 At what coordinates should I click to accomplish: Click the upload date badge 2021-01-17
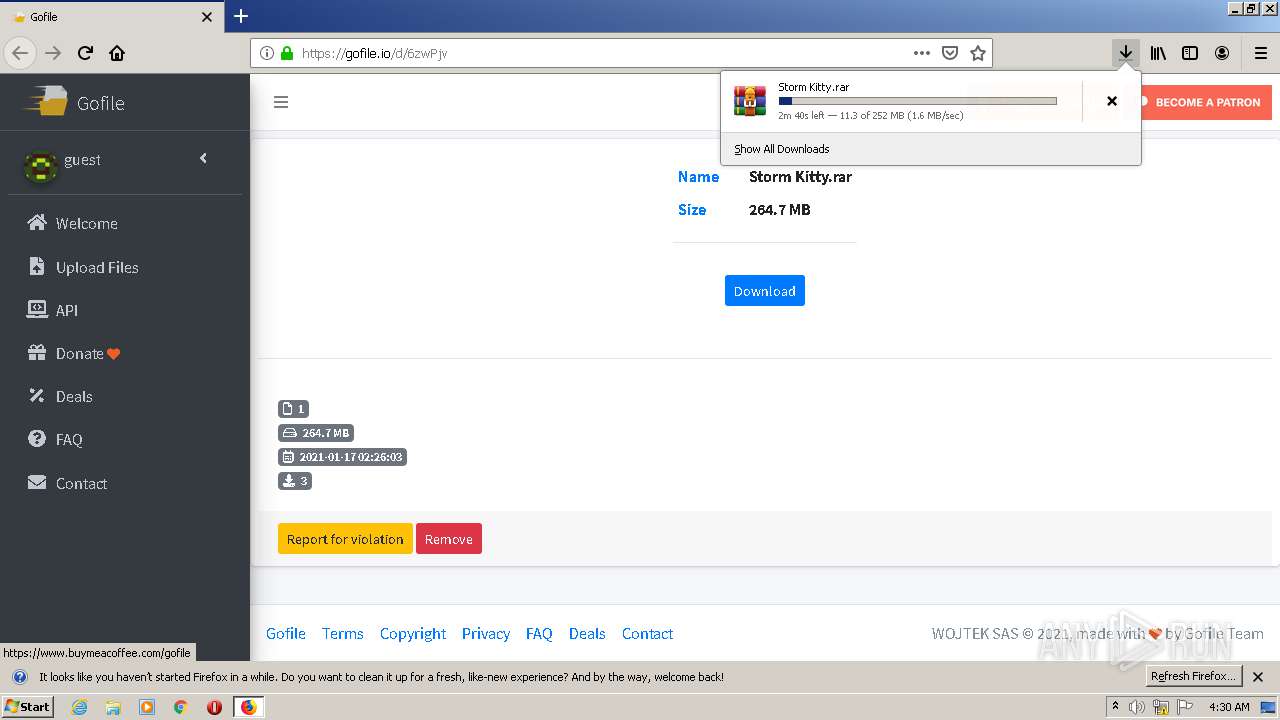(342, 456)
